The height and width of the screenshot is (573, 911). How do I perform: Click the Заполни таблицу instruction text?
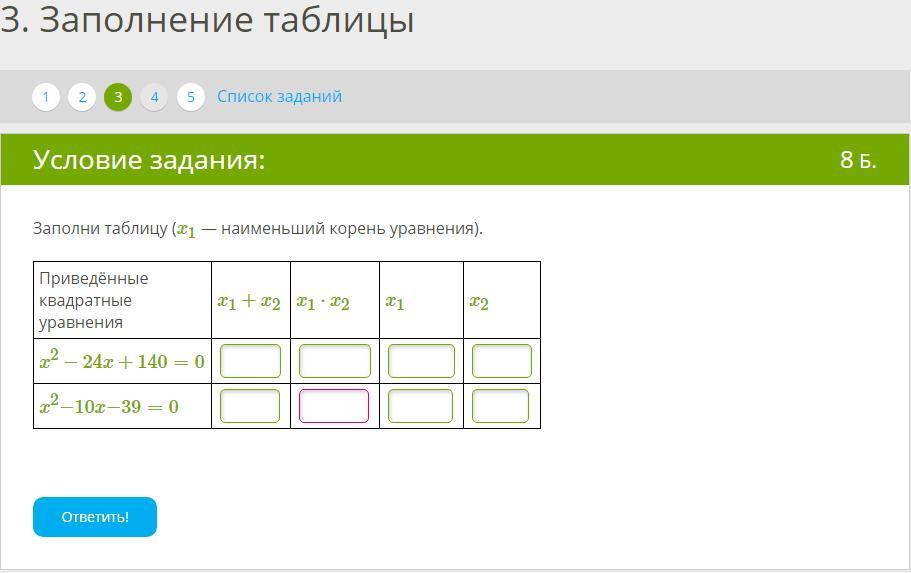pyautogui.click(x=257, y=229)
